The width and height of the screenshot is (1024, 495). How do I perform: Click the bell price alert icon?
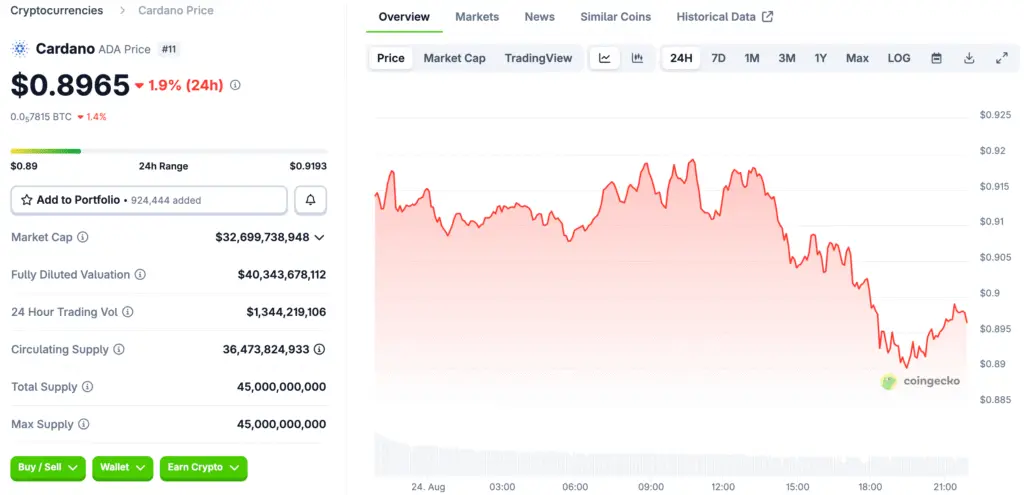311,200
